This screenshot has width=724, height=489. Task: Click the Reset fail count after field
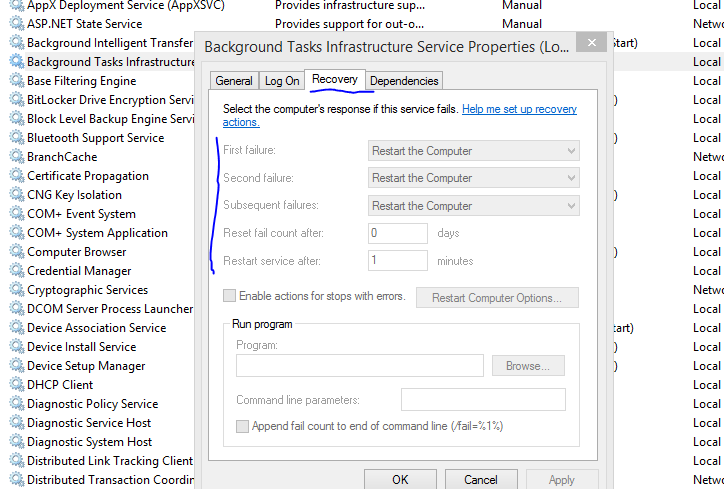pos(397,233)
